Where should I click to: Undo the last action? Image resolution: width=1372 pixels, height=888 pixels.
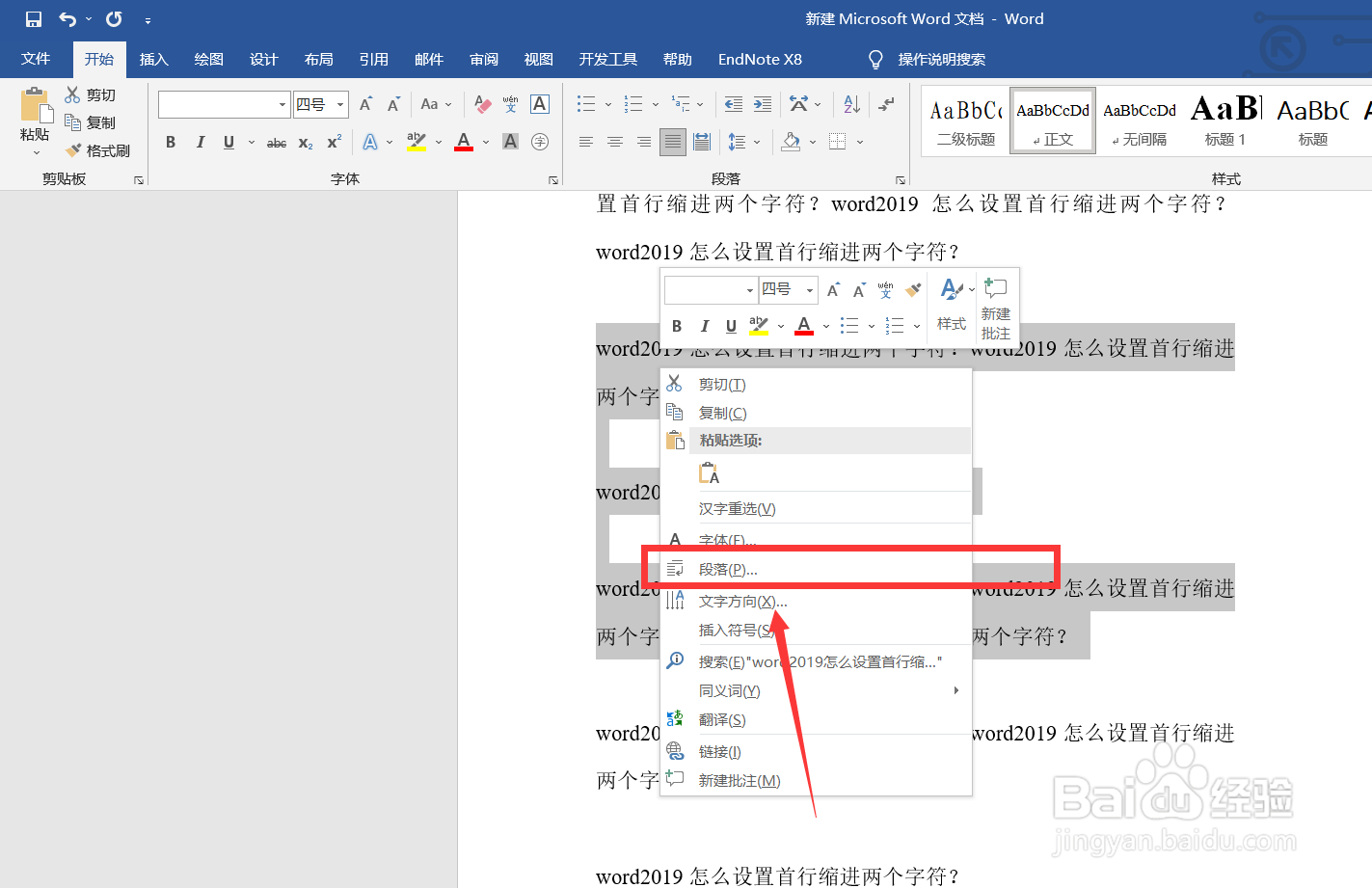[67, 19]
